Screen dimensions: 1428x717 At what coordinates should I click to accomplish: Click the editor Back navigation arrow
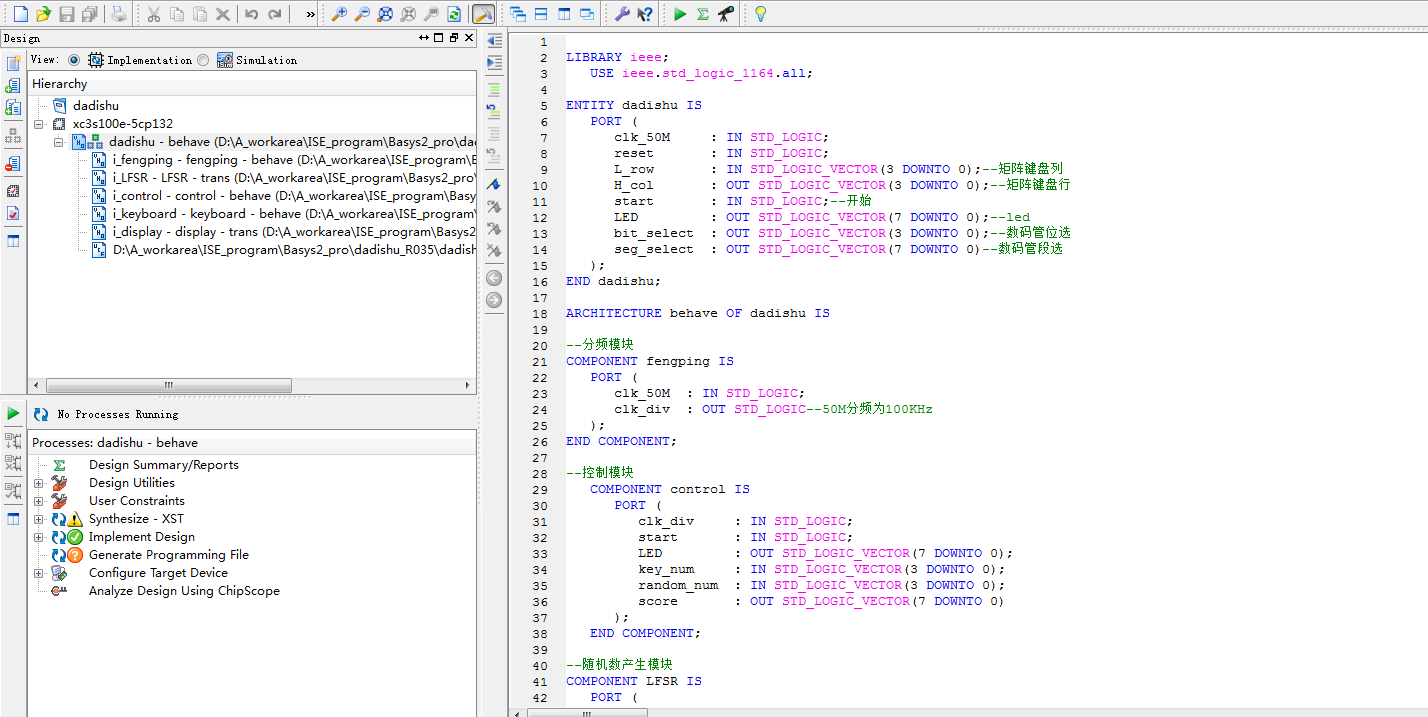(x=494, y=278)
